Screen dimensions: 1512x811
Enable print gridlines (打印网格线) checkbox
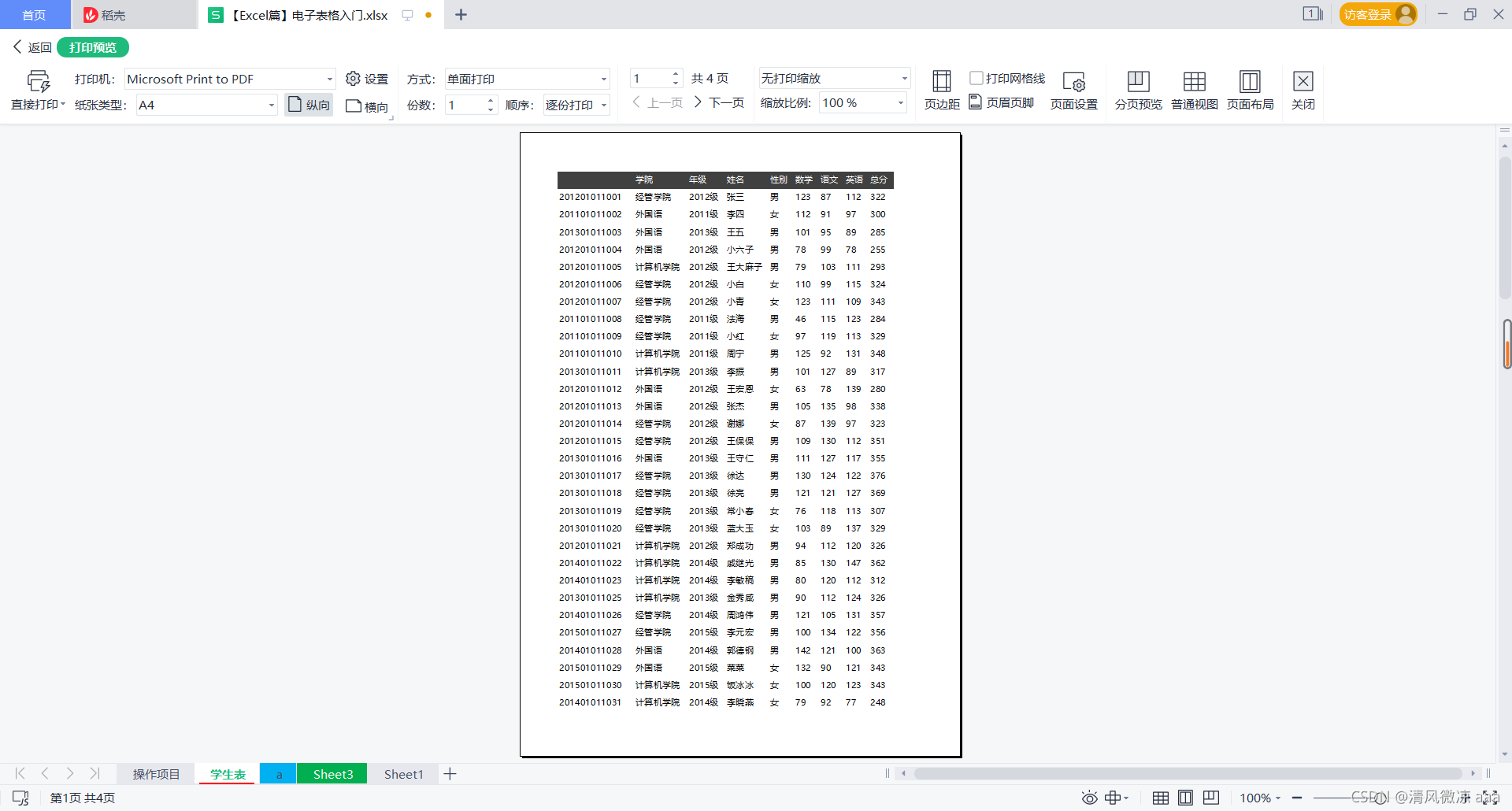pos(976,78)
